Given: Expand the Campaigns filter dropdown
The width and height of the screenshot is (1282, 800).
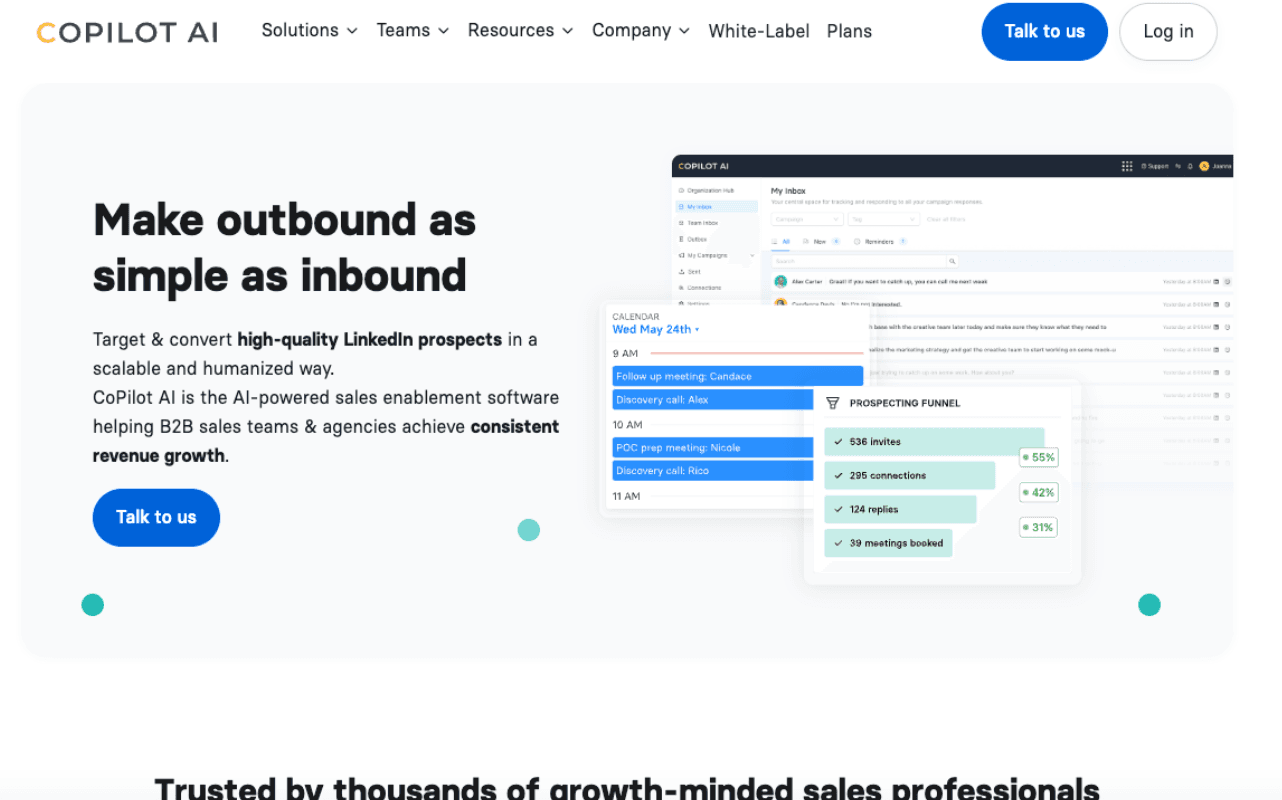Looking at the screenshot, I should [x=808, y=219].
